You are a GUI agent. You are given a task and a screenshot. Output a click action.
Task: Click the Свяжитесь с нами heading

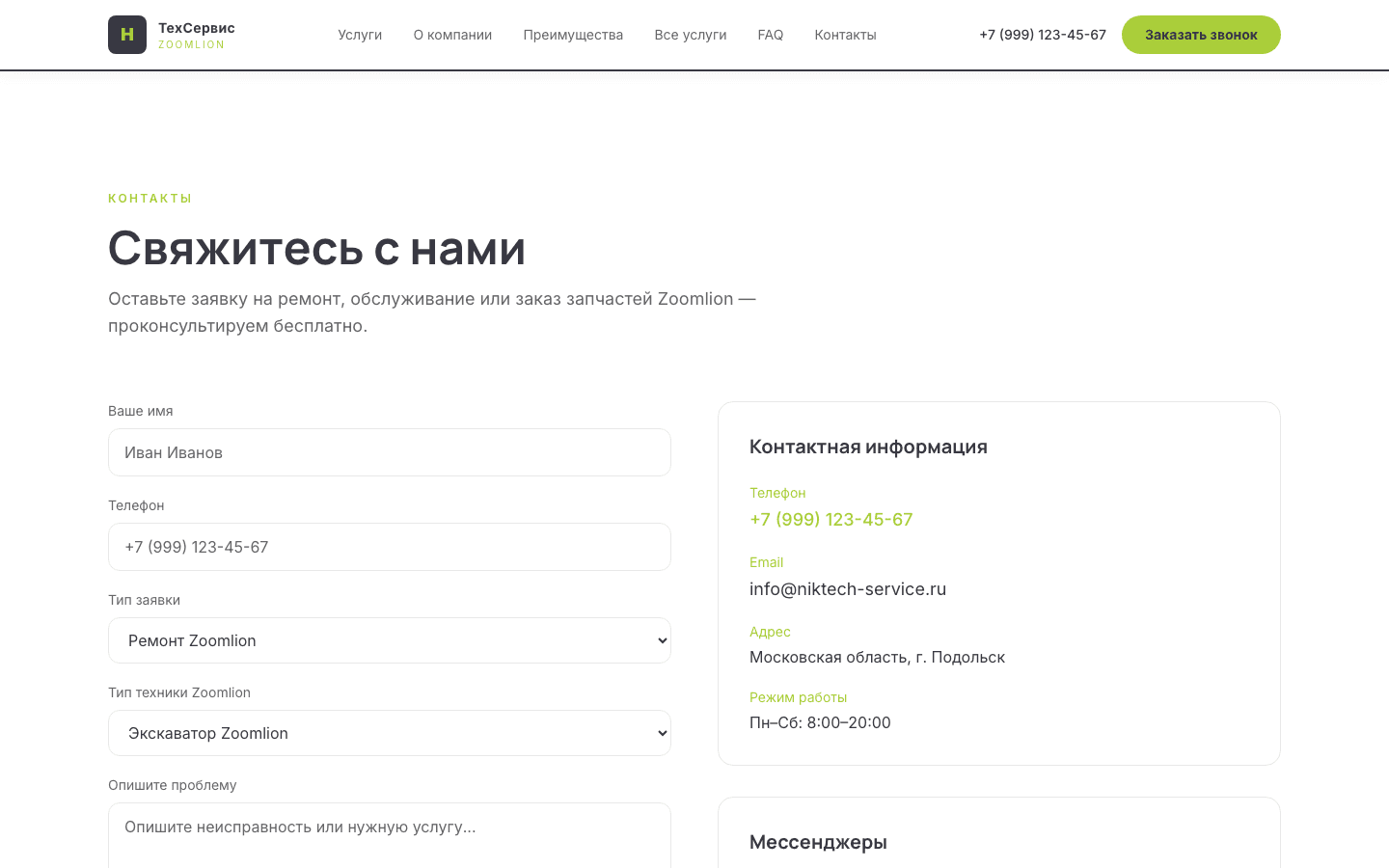pyautogui.click(x=317, y=248)
